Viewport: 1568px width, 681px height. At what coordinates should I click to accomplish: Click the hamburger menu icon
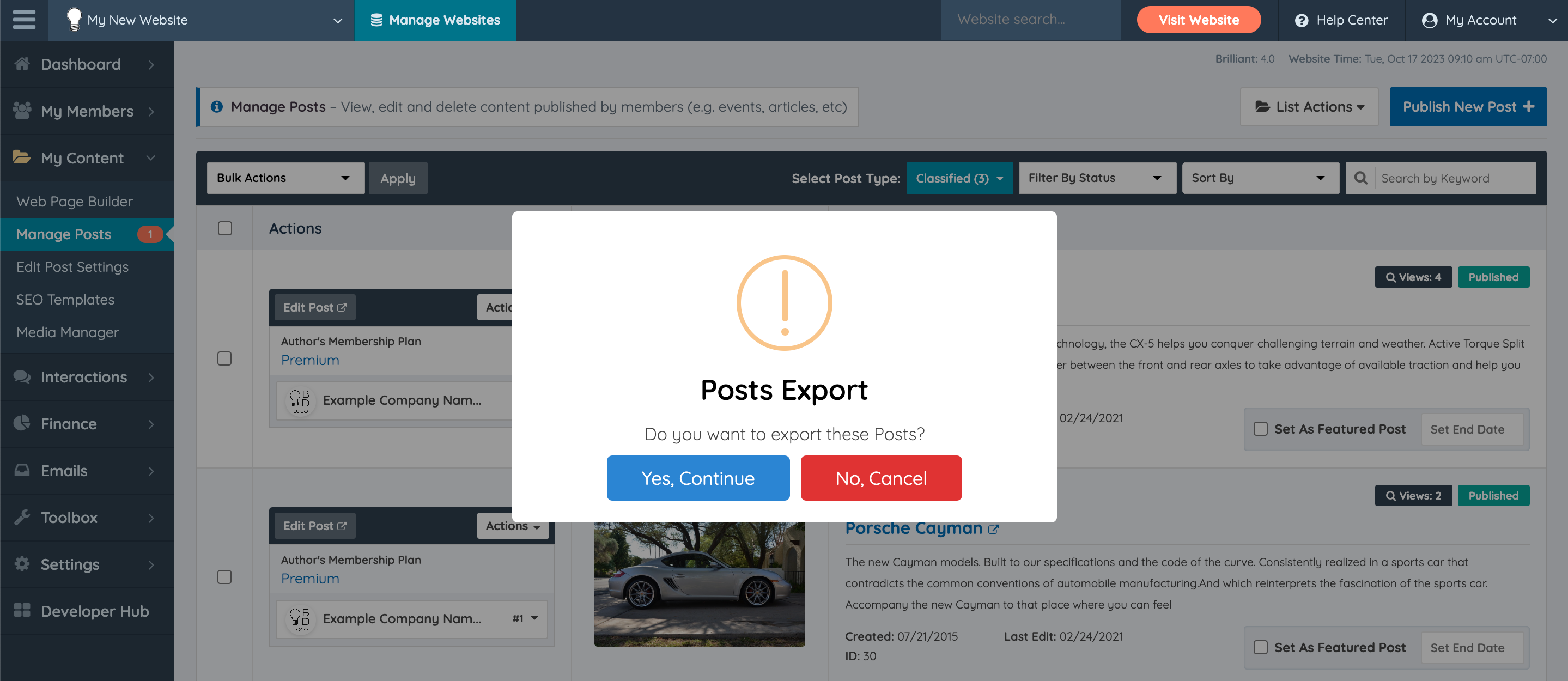(x=24, y=20)
